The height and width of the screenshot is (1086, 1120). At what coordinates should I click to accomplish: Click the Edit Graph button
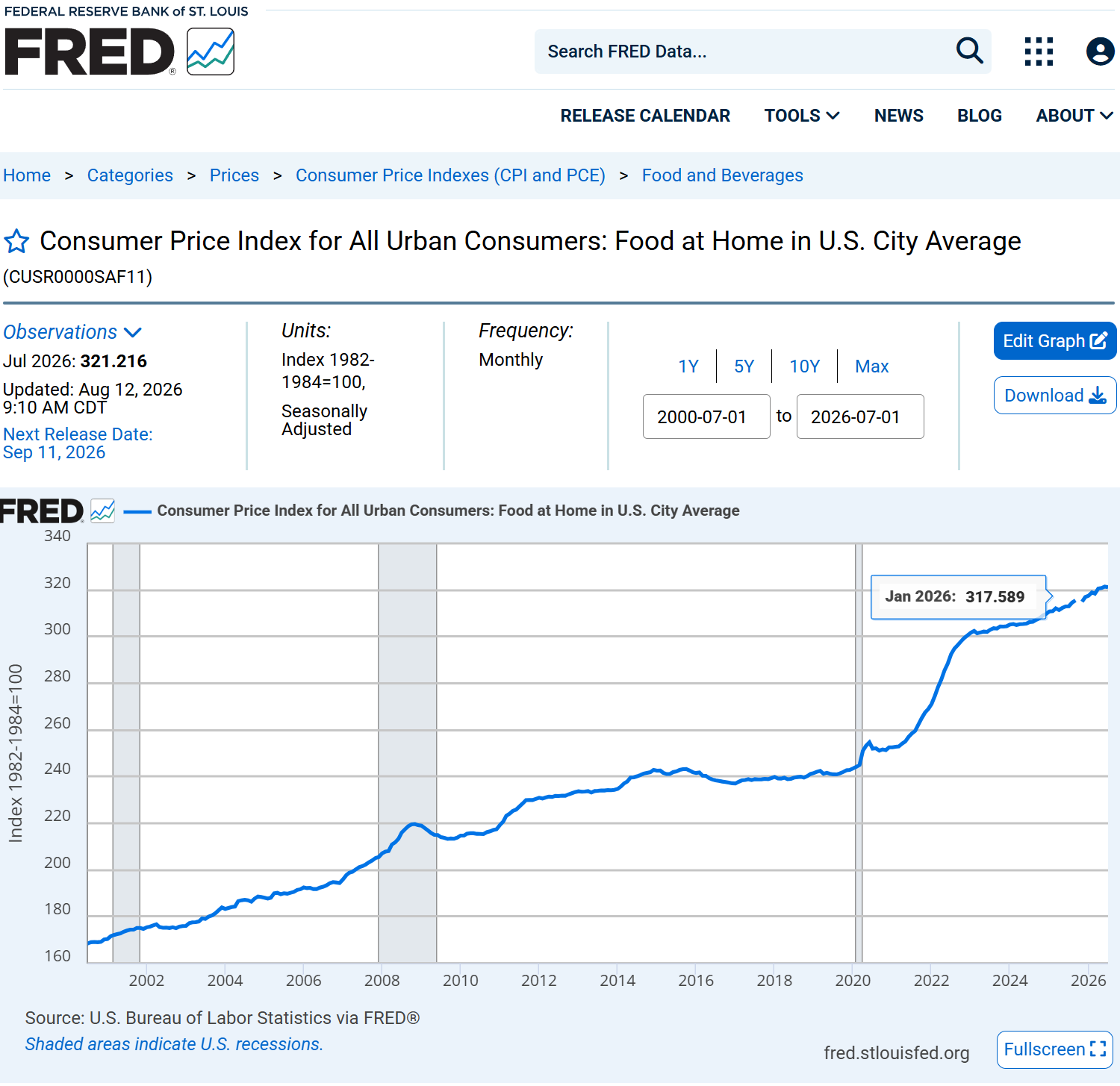pyautogui.click(x=1055, y=341)
